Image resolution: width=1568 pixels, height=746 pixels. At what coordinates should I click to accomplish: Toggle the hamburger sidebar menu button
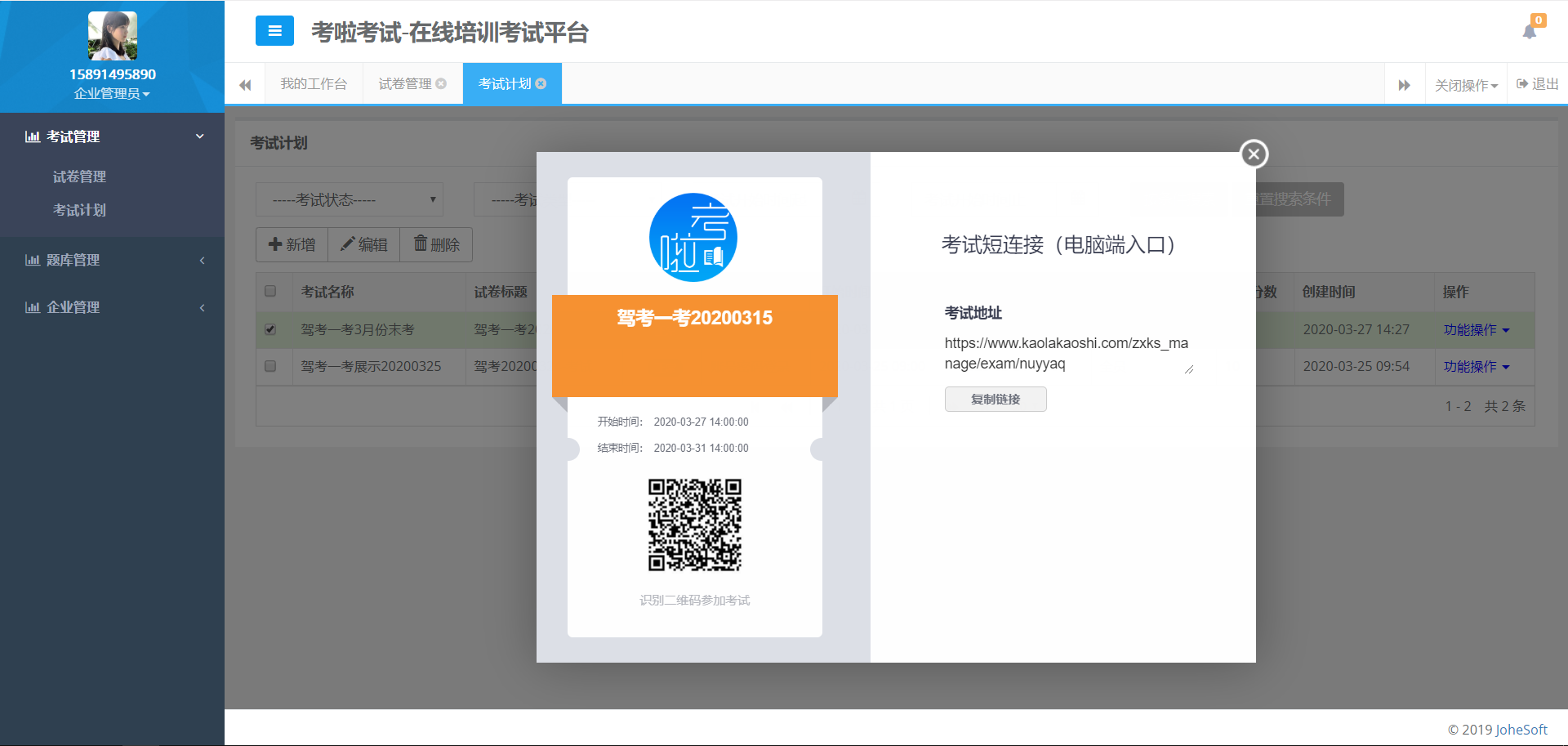pyautogui.click(x=274, y=31)
